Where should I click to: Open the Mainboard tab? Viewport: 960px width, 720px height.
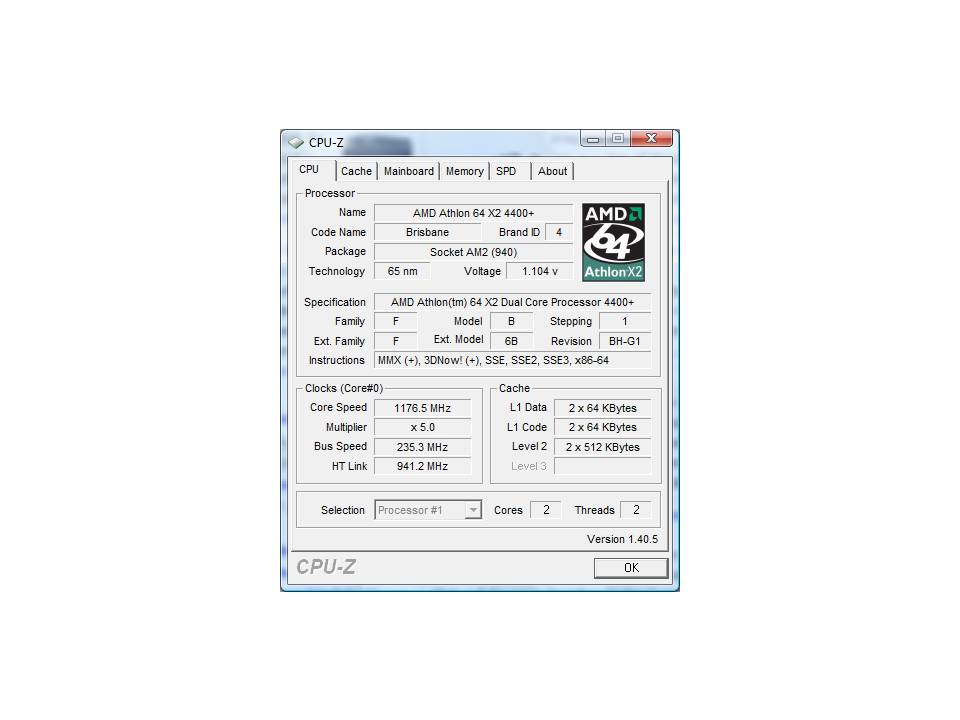pyautogui.click(x=408, y=171)
